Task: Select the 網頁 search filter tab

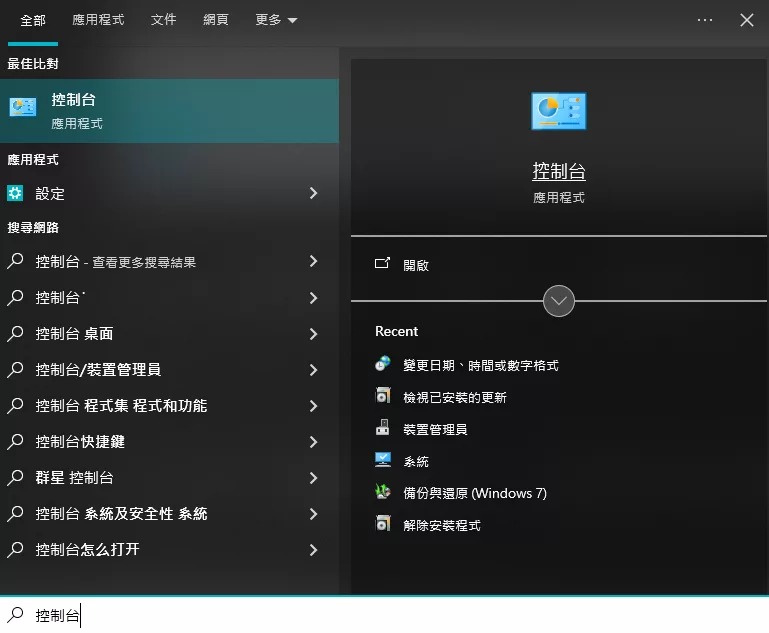Action: [x=216, y=20]
